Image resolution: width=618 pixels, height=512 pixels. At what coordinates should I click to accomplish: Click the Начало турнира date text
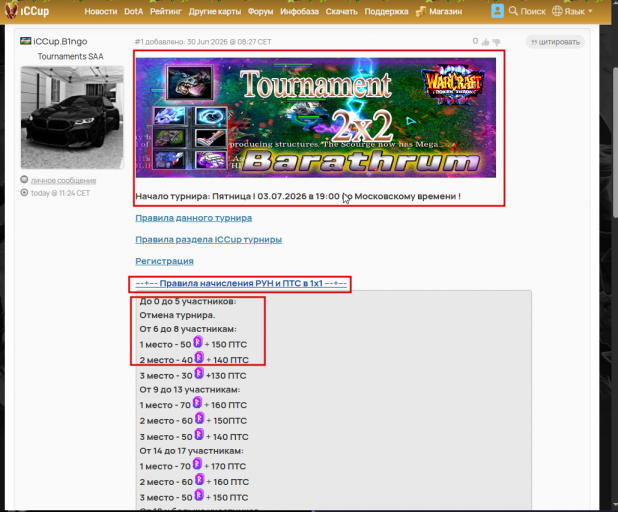(298, 196)
